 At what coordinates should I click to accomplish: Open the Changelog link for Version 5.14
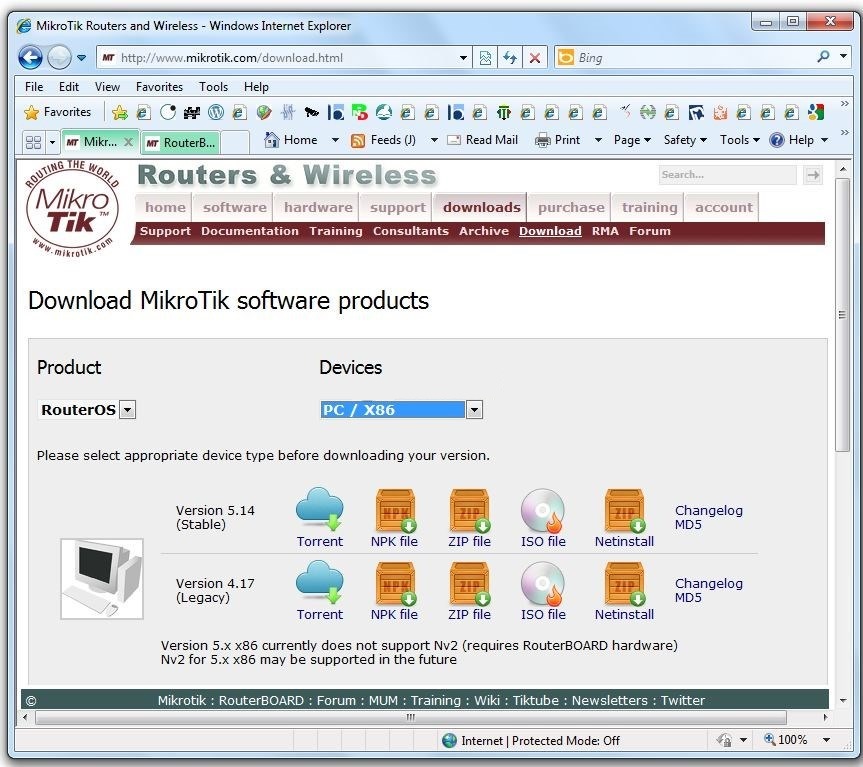pos(709,511)
